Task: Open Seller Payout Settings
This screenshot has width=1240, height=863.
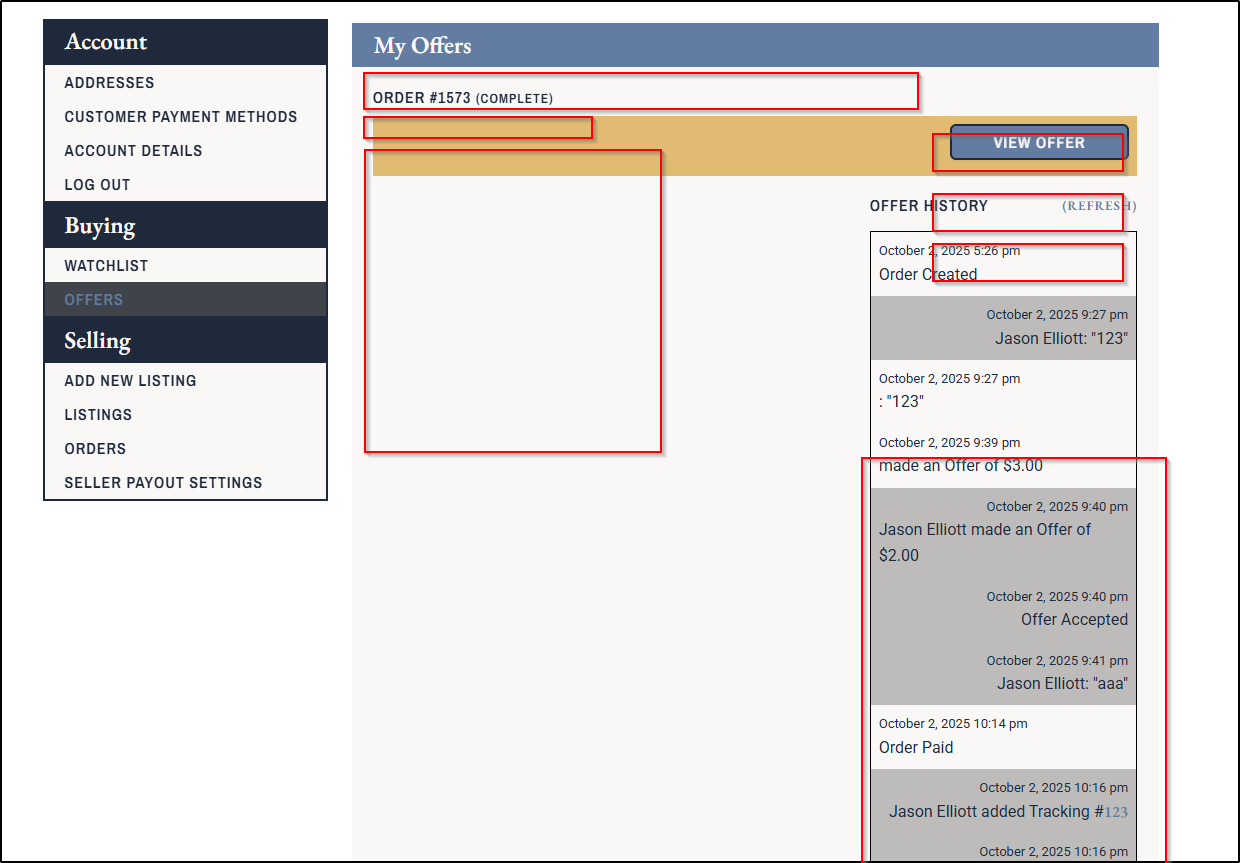Action: (x=163, y=483)
